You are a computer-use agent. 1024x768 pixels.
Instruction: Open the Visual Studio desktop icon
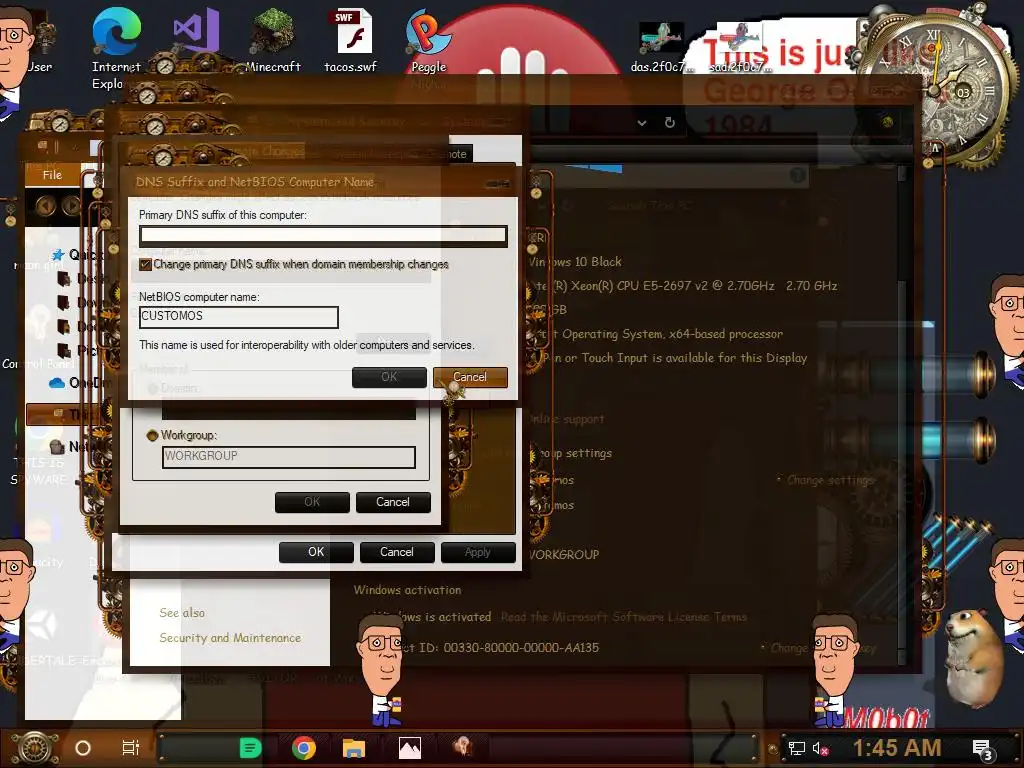coord(195,31)
